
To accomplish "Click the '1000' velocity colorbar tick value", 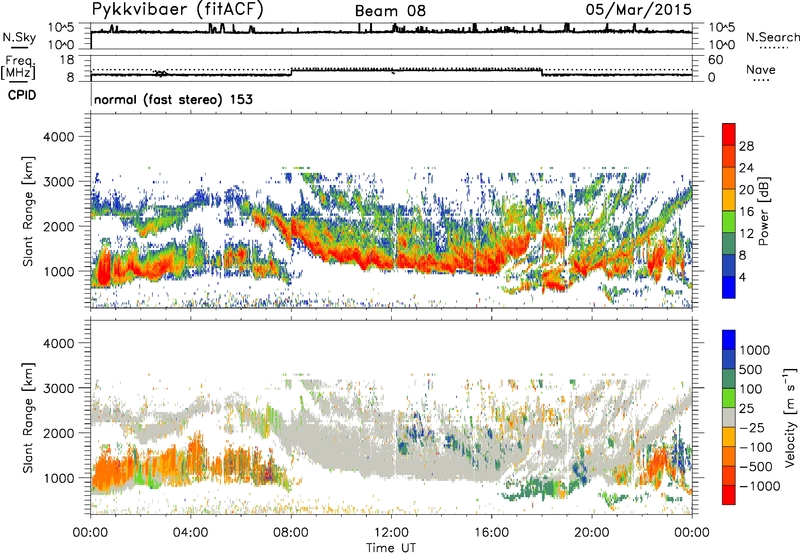I will pyautogui.click(x=755, y=350).
